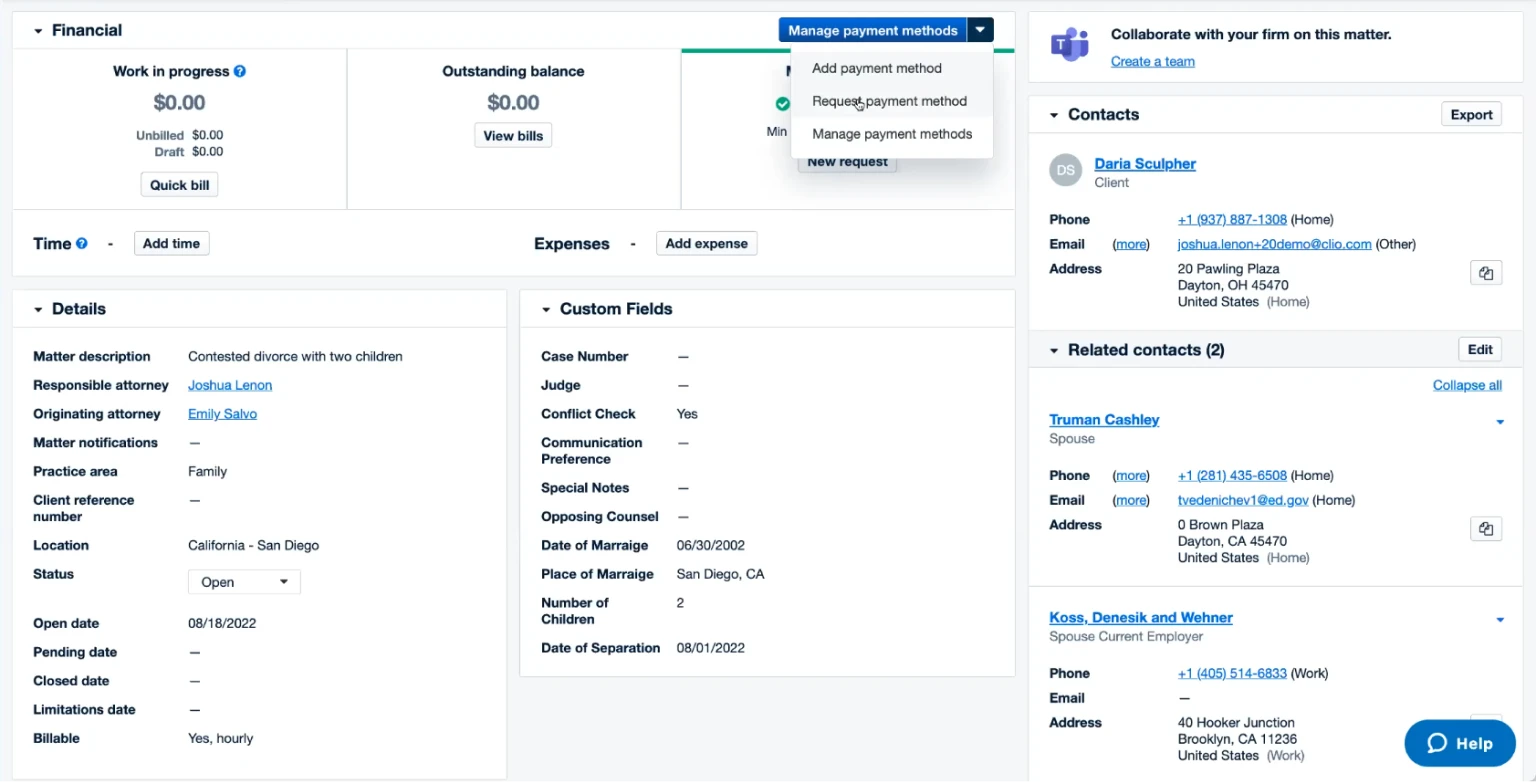Collapse the Financial section
The height and width of the screenshot is (782, 1536).
point(38,29)
